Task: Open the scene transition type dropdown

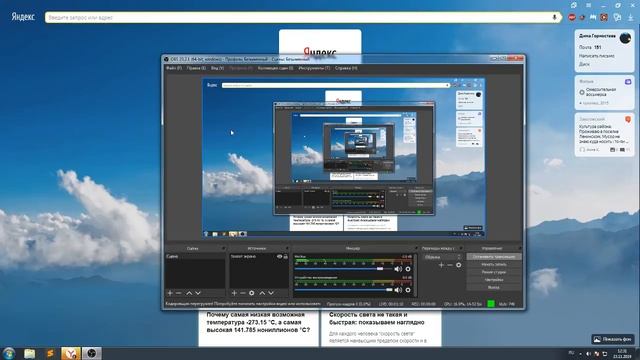Action: [x=442, y=257]
